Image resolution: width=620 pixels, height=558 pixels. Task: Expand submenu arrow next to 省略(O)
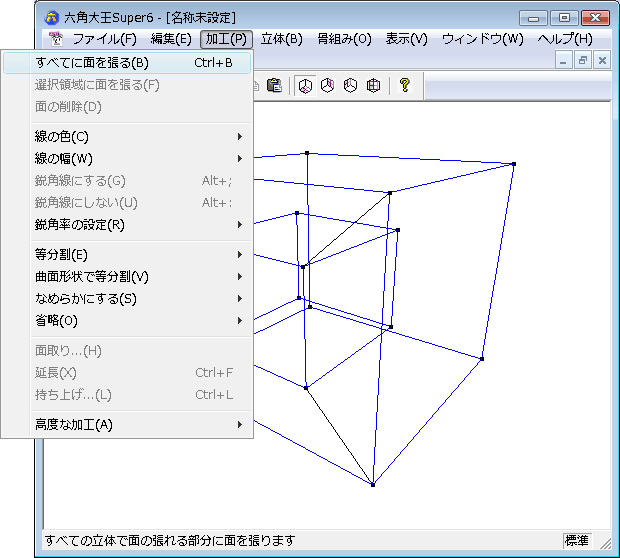tap(240, 320)
